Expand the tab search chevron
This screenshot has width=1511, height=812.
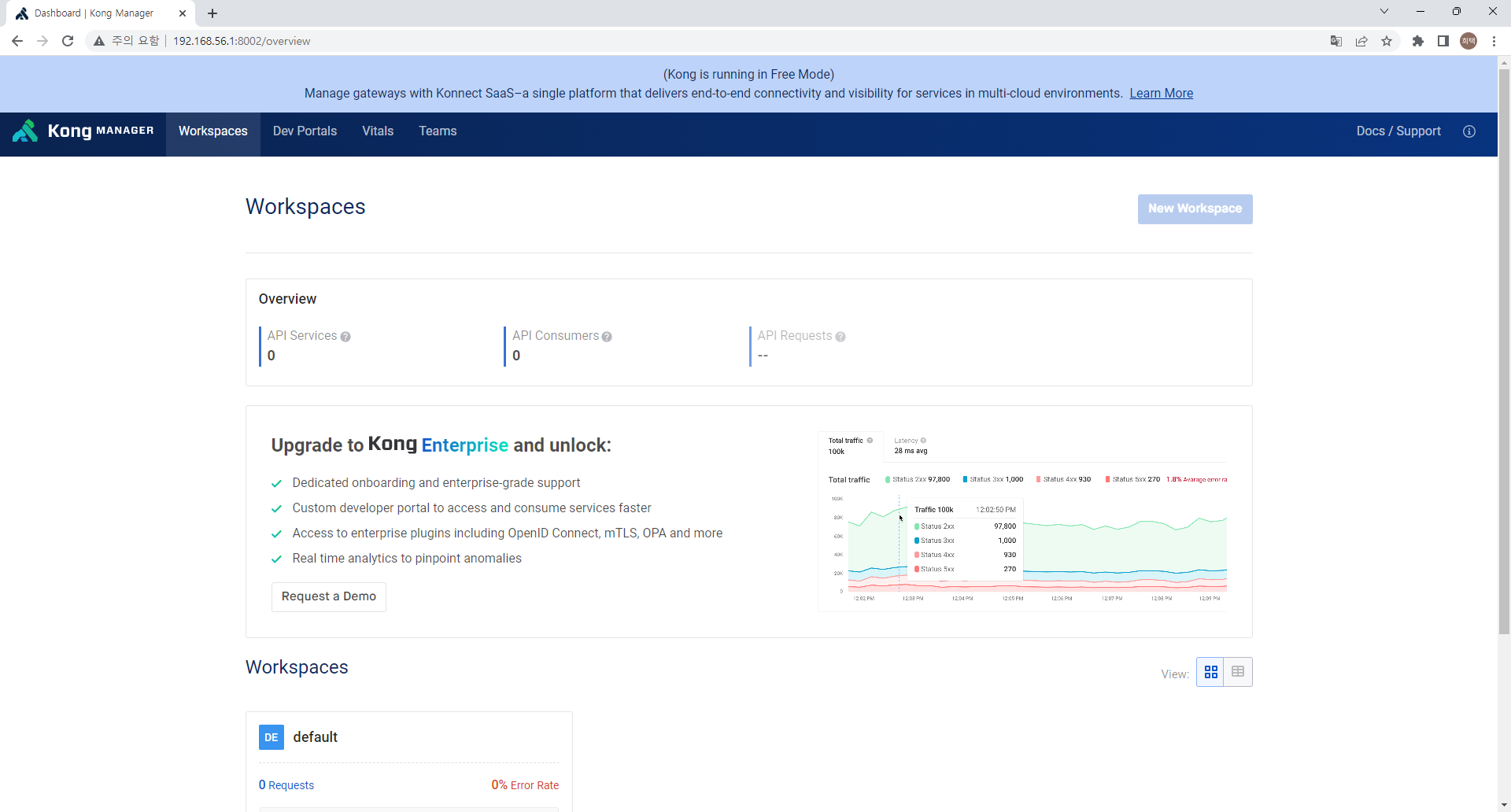(1384, 12)
